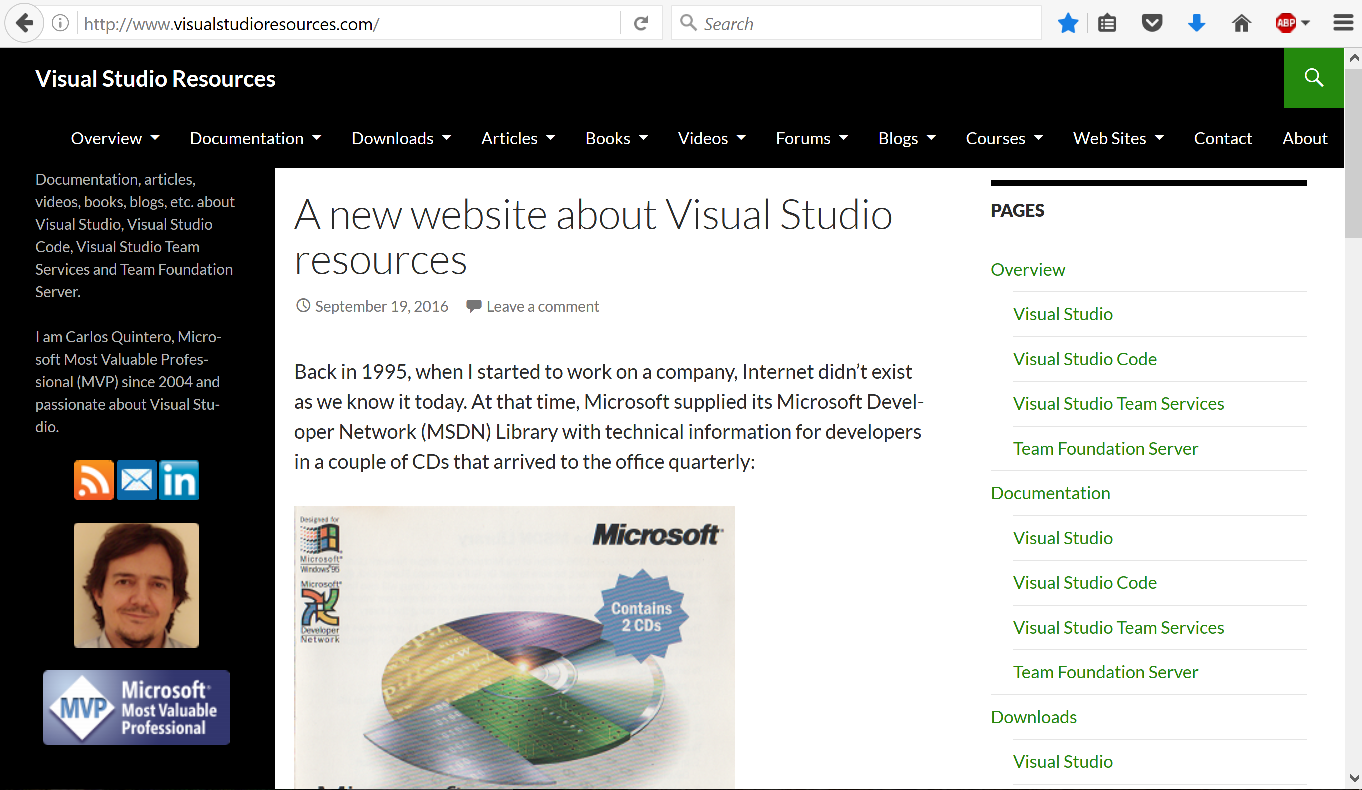This screenshot has height=790, width=1362.
Task: Reload the page with the refresh icon
Action: tap(641, 23)
